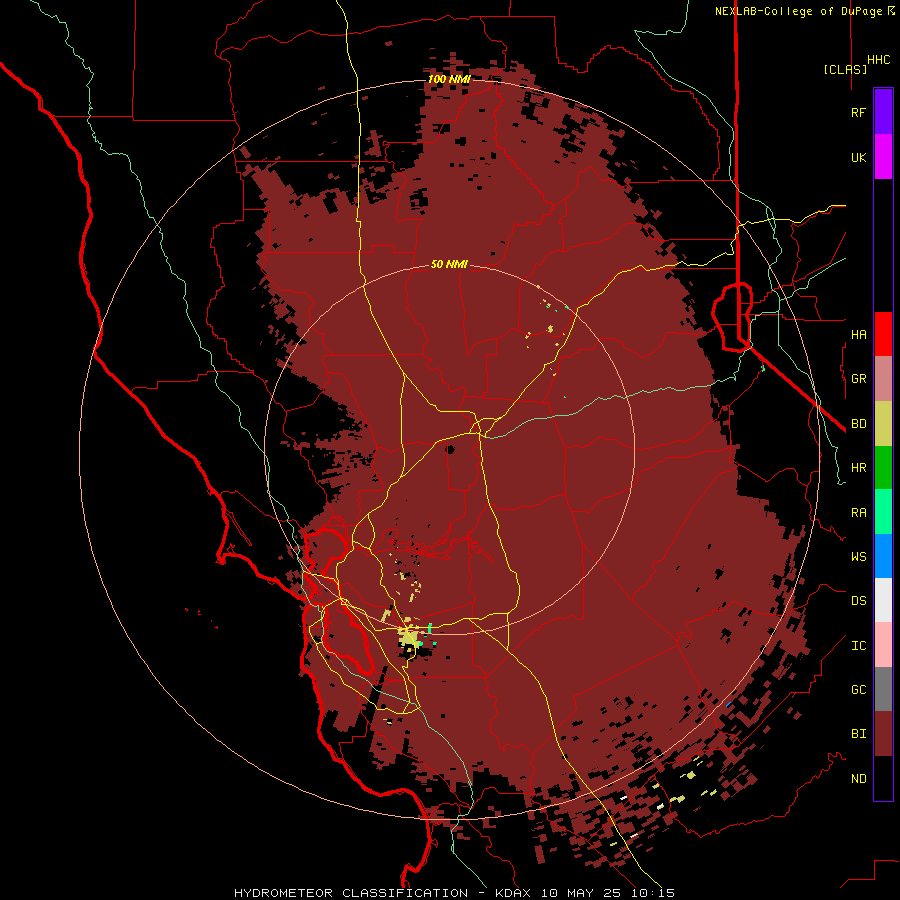This screenshot has height=900, width=900.
Task: Click the 100 NMI range ring label
Action: (x=449, y=79)
